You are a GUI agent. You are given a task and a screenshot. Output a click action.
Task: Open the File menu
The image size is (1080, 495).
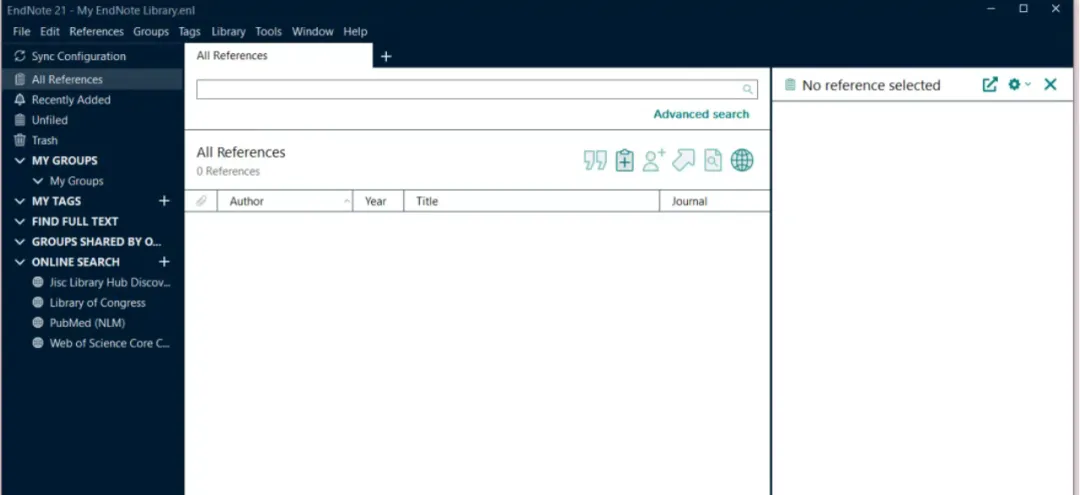tap(21, 32)
